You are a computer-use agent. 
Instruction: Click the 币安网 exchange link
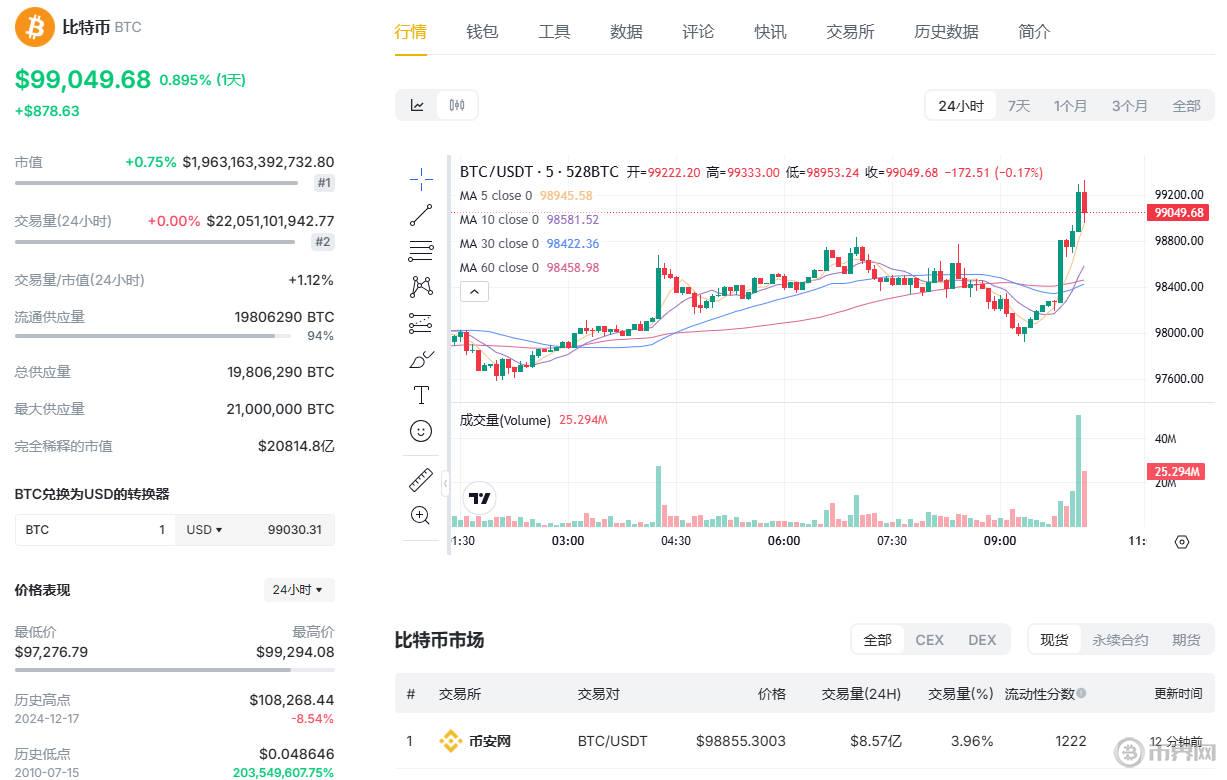click(x=489, y=742)
